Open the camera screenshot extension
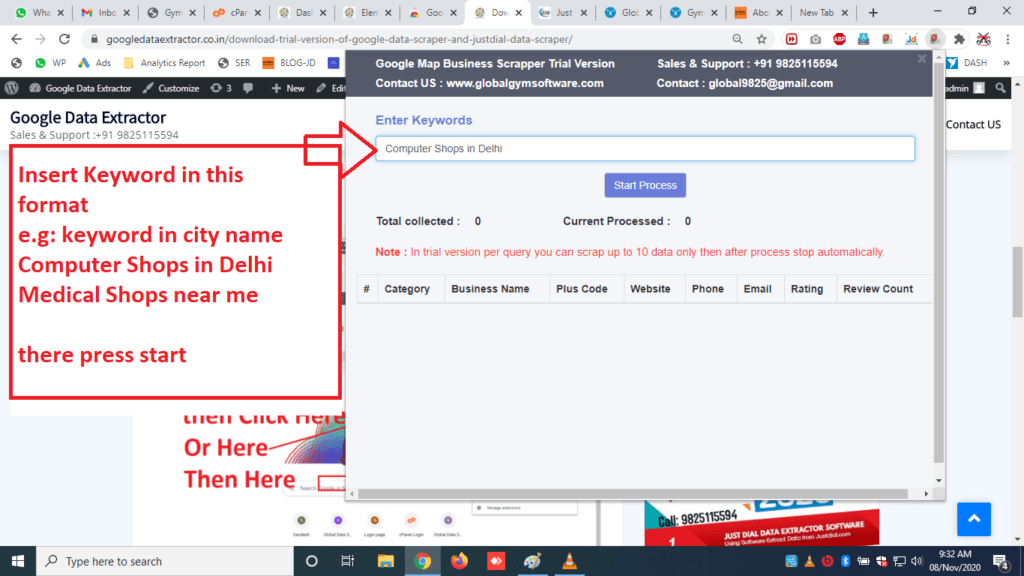 tap(815, 39)
